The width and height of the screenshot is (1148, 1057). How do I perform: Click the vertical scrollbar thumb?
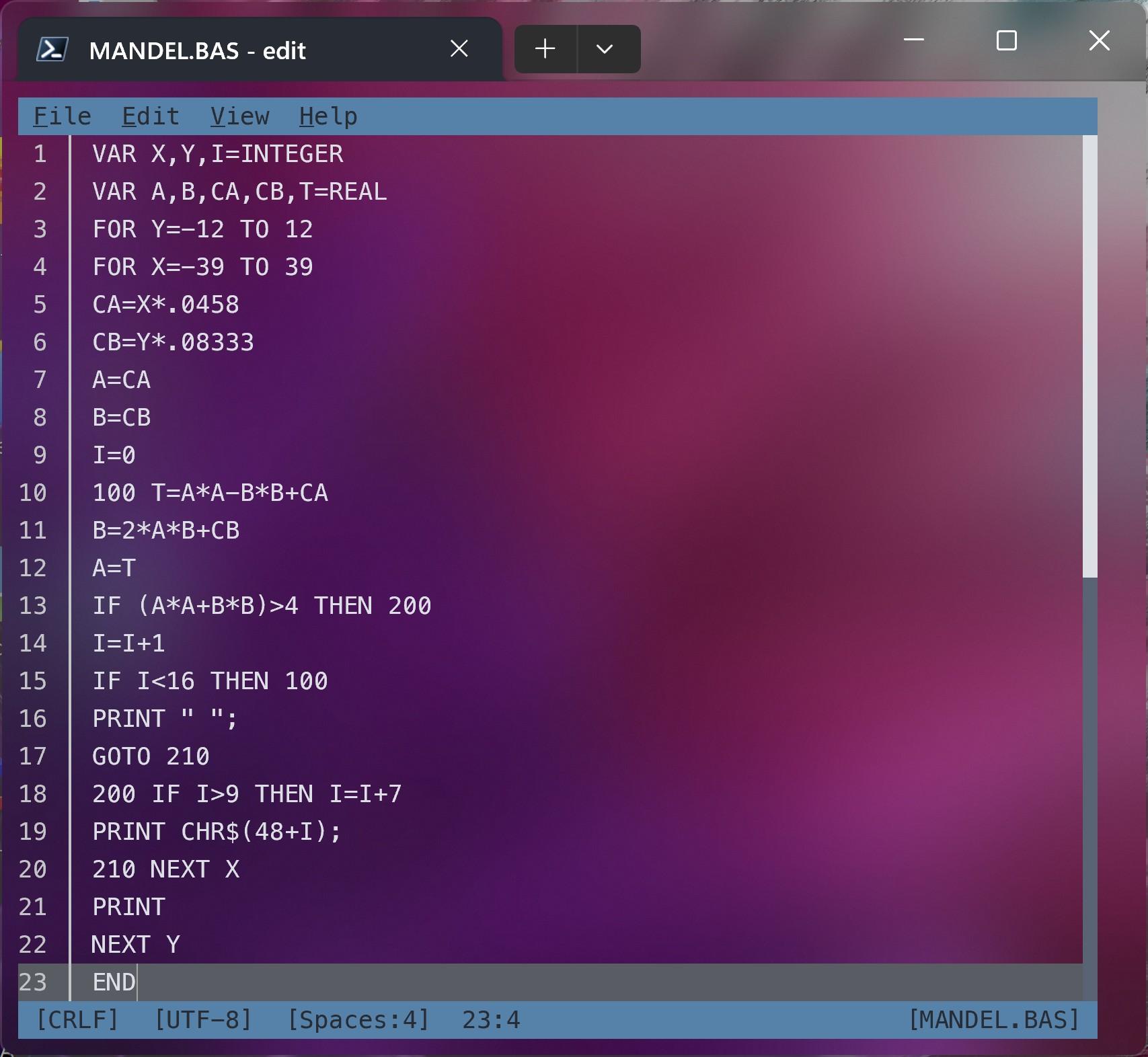tap(1089, 356)
